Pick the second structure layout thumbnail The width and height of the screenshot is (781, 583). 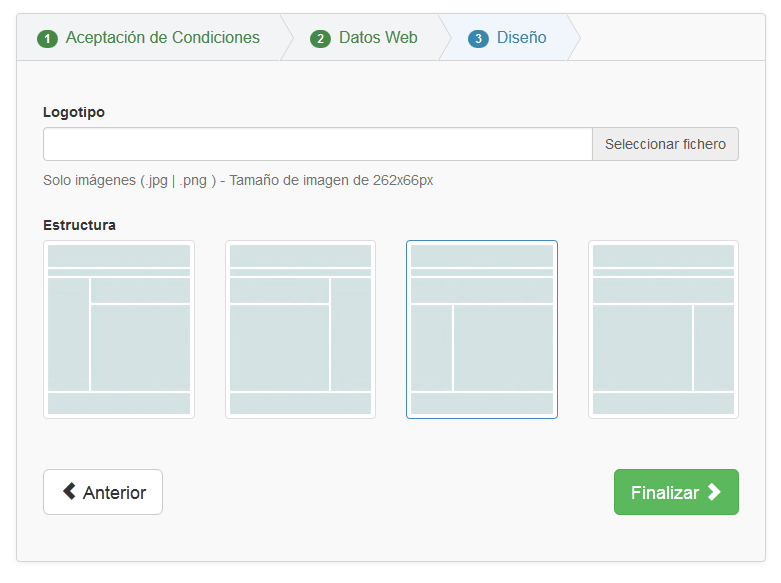pos(300,329)
